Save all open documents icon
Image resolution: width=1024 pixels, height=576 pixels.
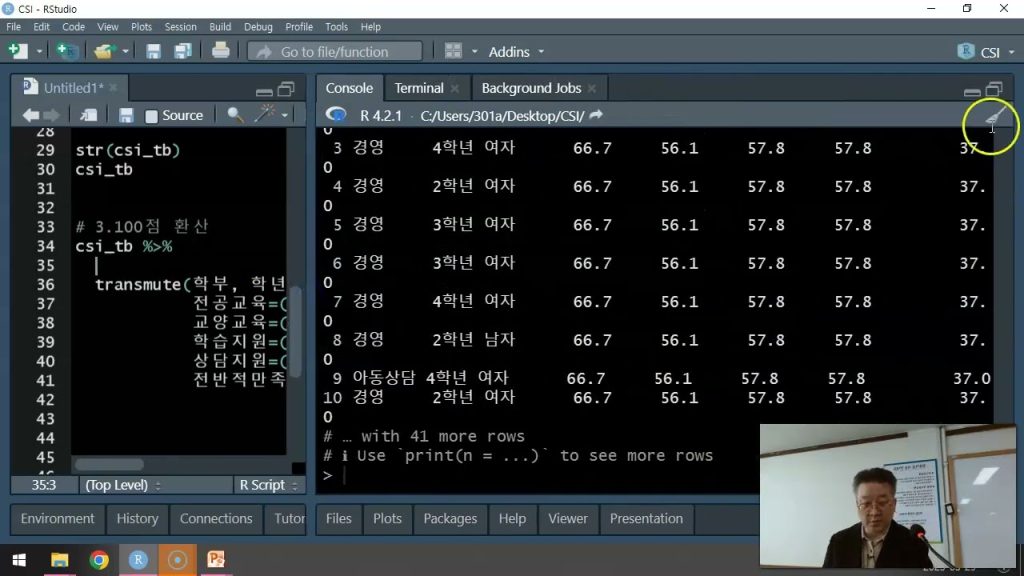click(183, 51)
